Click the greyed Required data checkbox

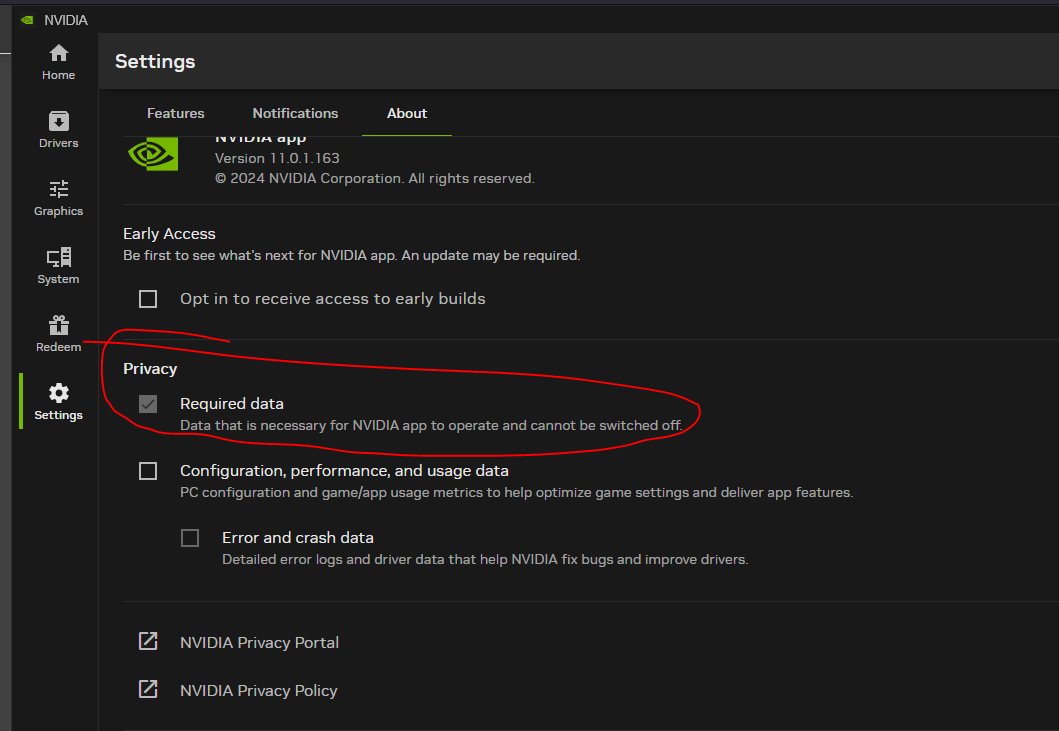pyautogui.click(x=148, y=404)
